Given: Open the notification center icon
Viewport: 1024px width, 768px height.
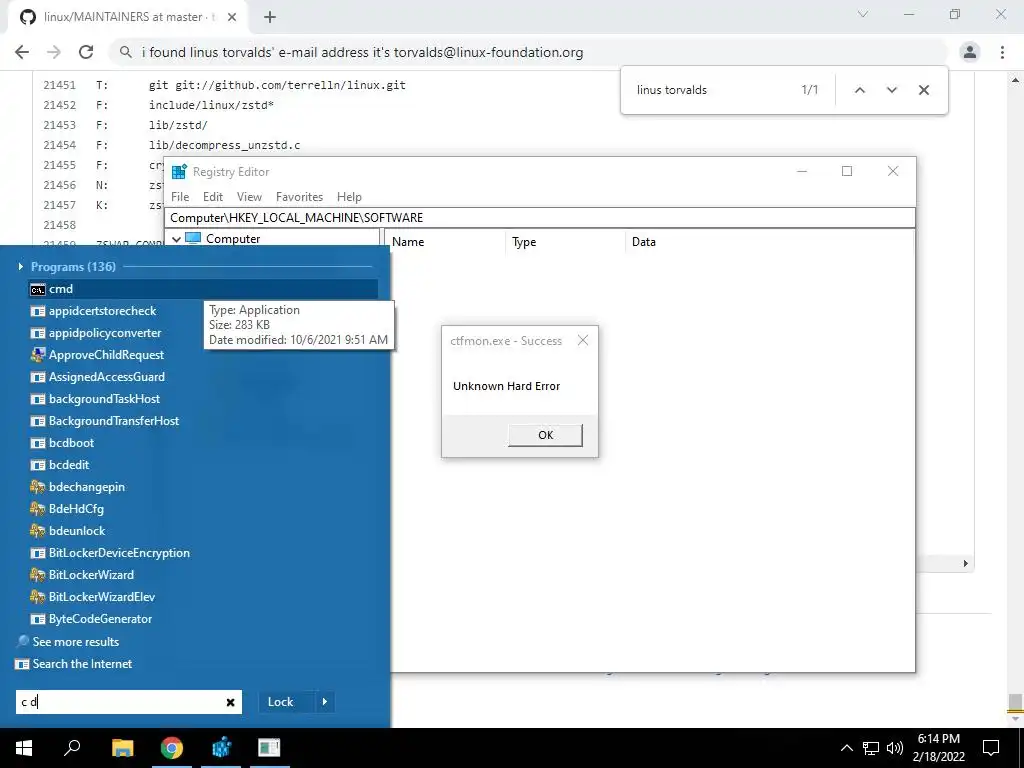Looking at the screenshot, I should coord(991,748).
